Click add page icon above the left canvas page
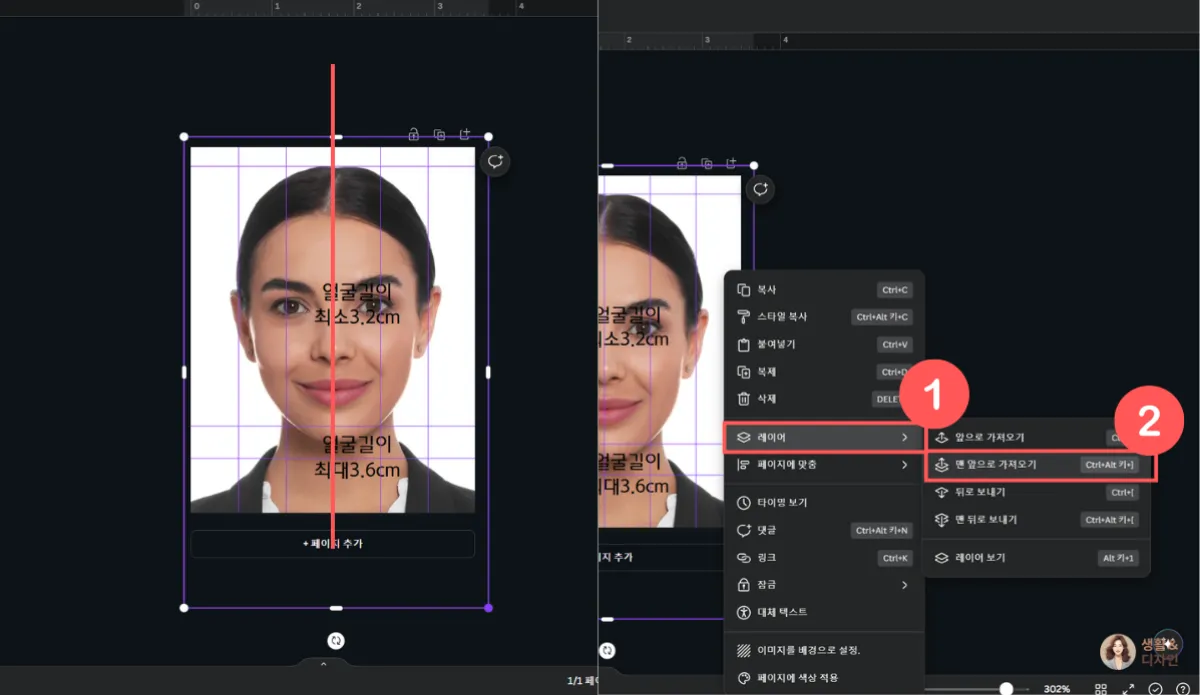The image size is (1200, 695). [x=465, y=134]
